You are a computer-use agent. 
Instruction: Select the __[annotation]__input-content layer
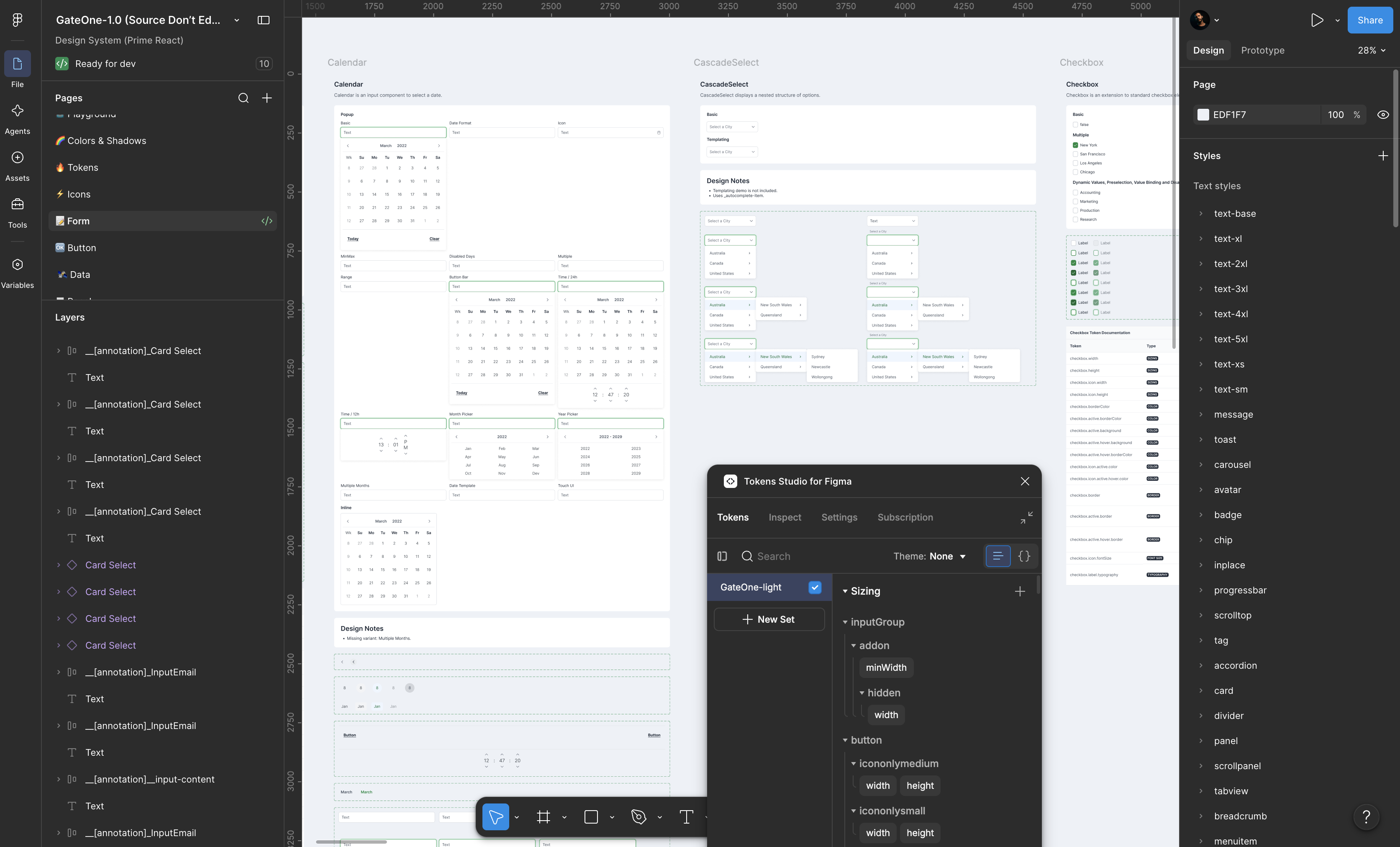coord(150,779)
